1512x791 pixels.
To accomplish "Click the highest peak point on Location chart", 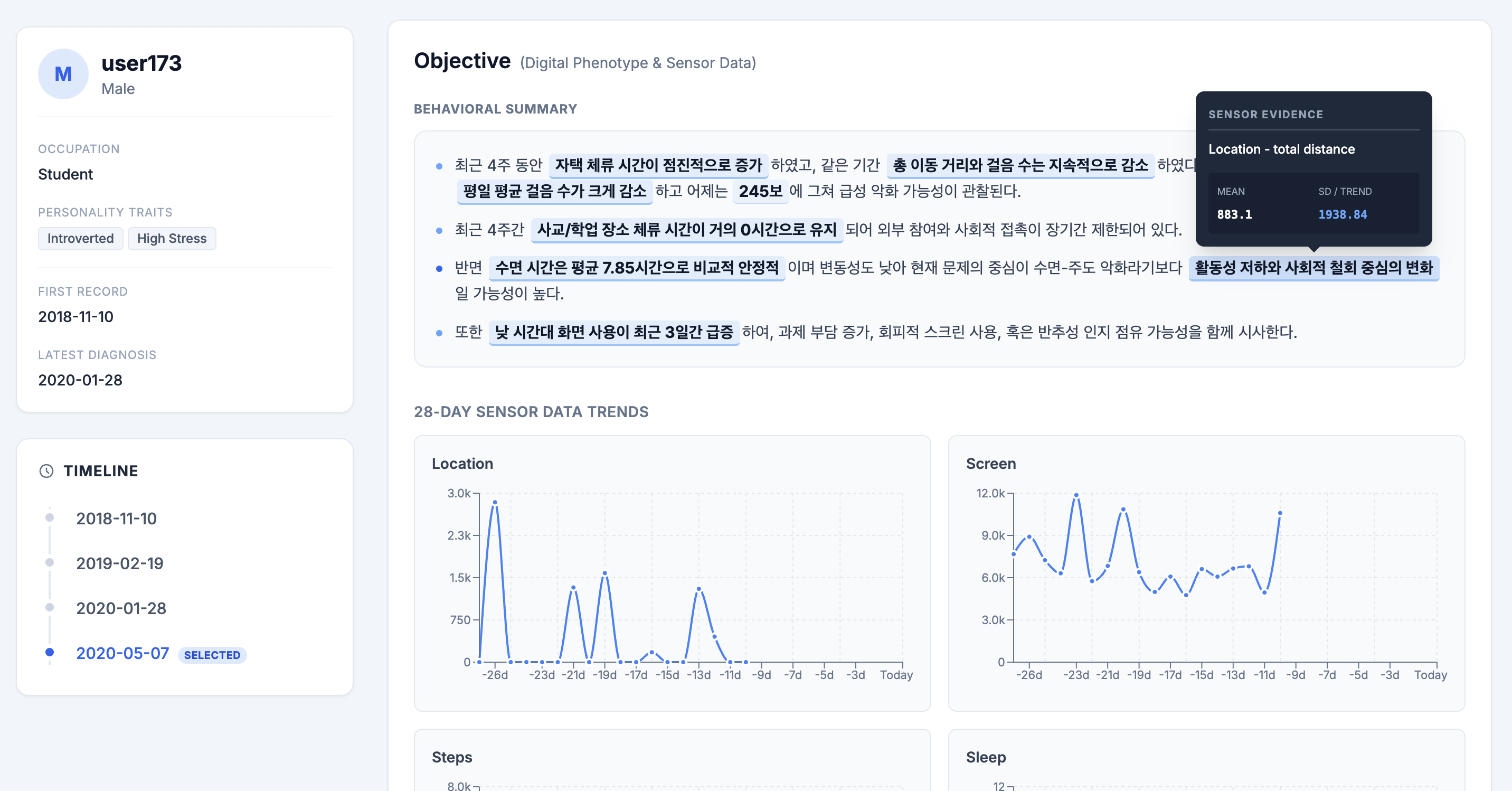I will (495, 502).
